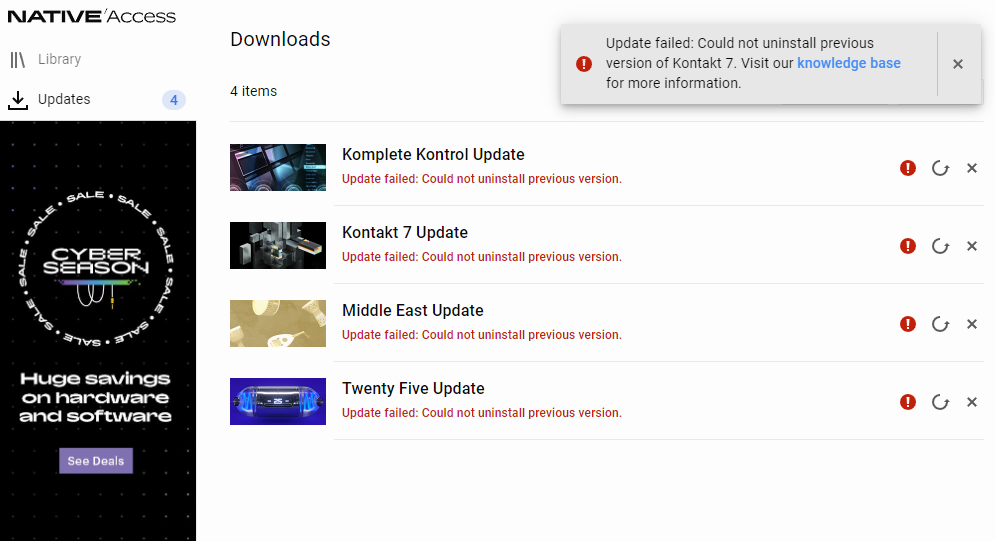Remove Twenty Five Update from downloads
Viewport: 995px width, 541px height.
[972, 402]
